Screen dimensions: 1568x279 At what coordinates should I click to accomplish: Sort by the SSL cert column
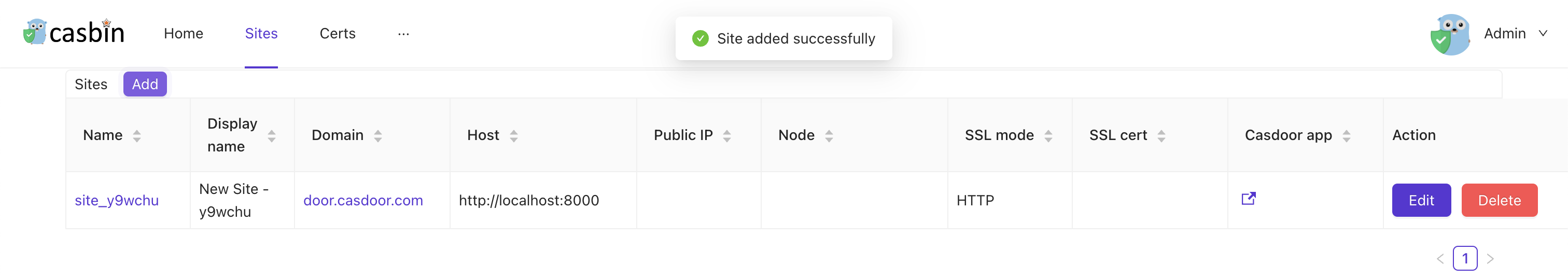1161,136
